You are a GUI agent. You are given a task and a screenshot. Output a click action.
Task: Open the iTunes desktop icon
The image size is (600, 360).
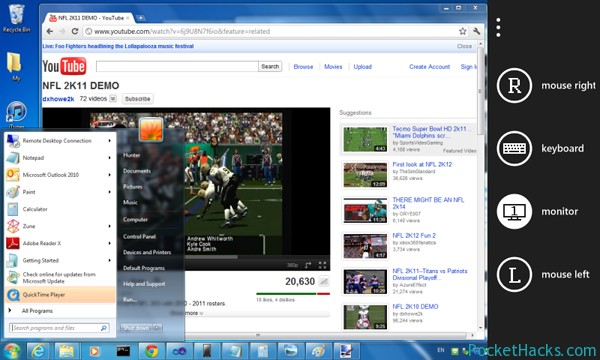pyautogui.click(x=16, y=115)
